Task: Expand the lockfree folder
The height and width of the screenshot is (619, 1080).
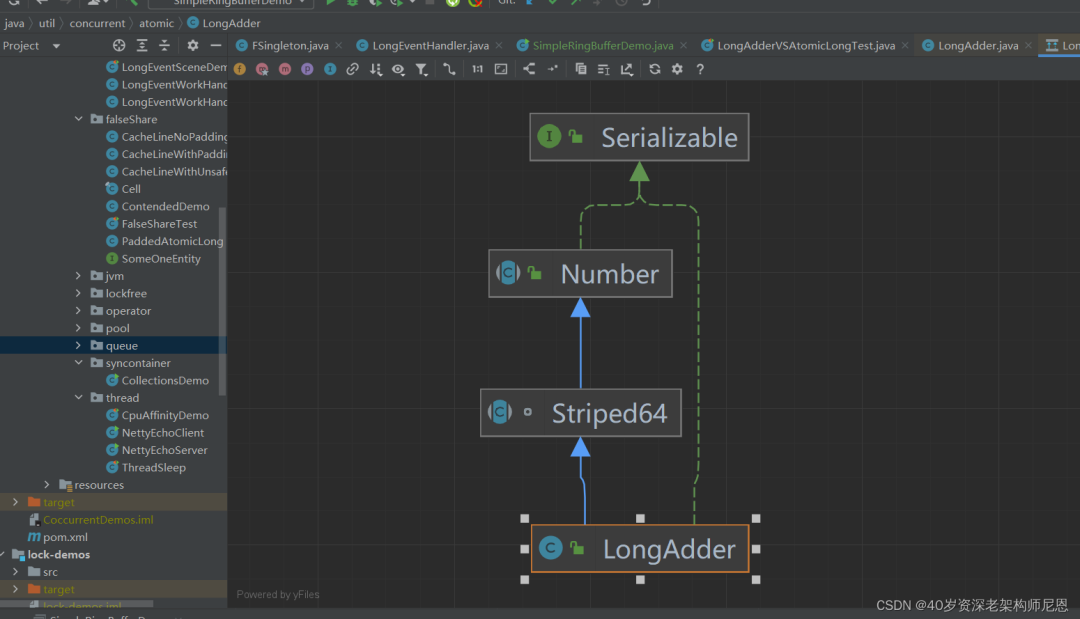Action: 79,293
